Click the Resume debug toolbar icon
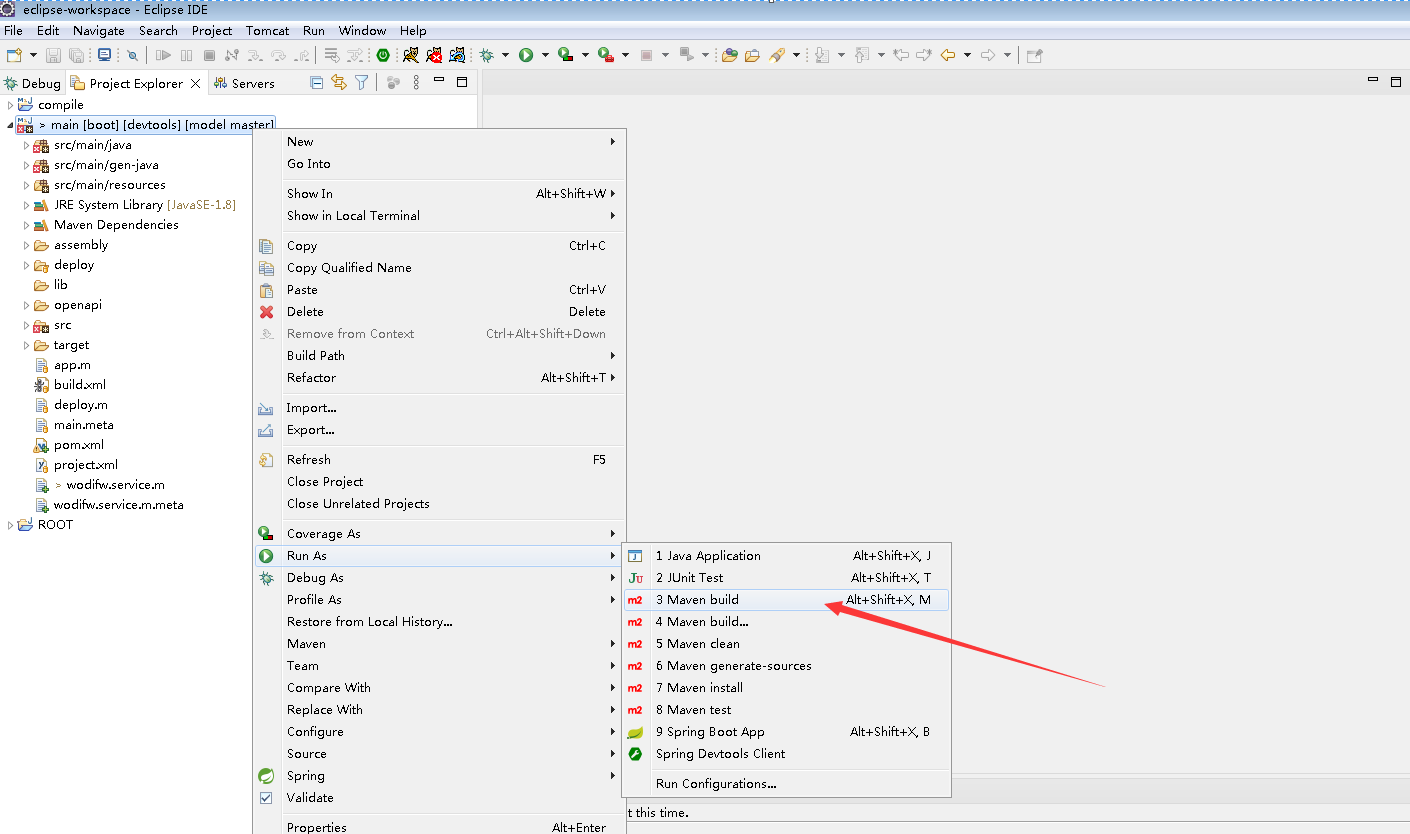 pyautogui.click(x=163, y=55)
